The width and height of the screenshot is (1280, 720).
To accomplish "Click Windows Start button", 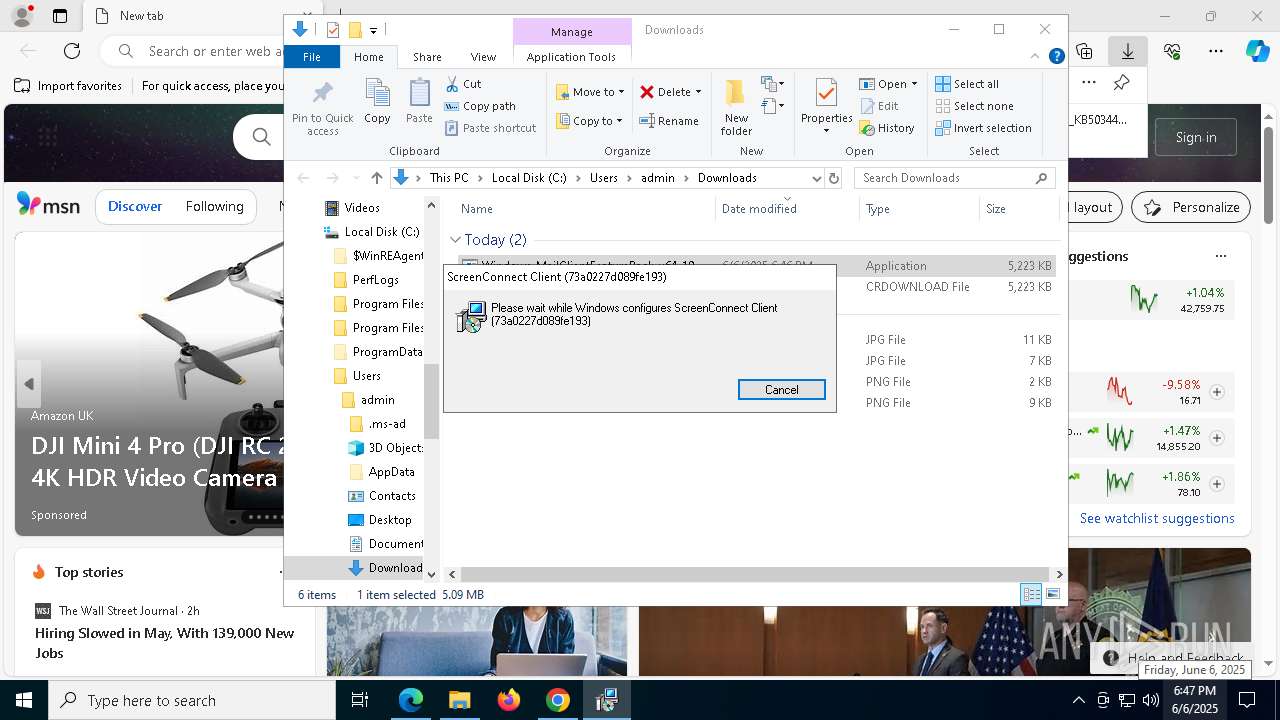I will [x=23, y=700].
